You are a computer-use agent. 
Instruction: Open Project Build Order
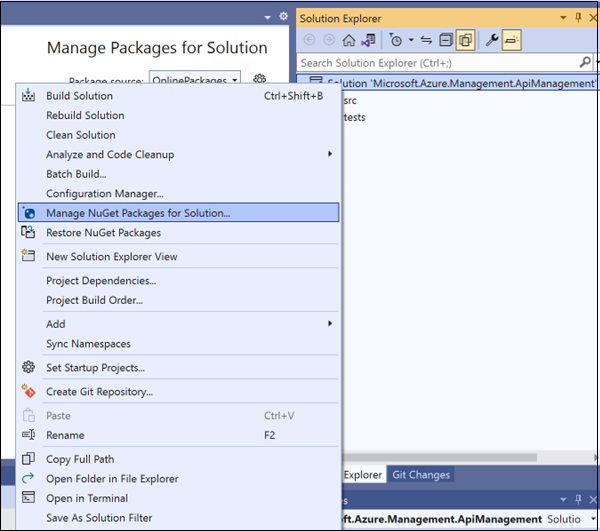click(178, 300)
